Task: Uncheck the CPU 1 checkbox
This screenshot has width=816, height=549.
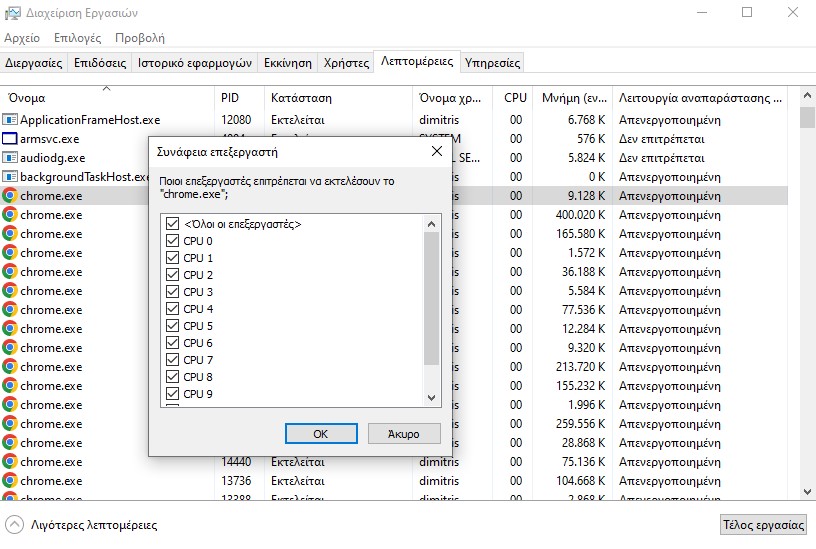Action: click(172, 258)
